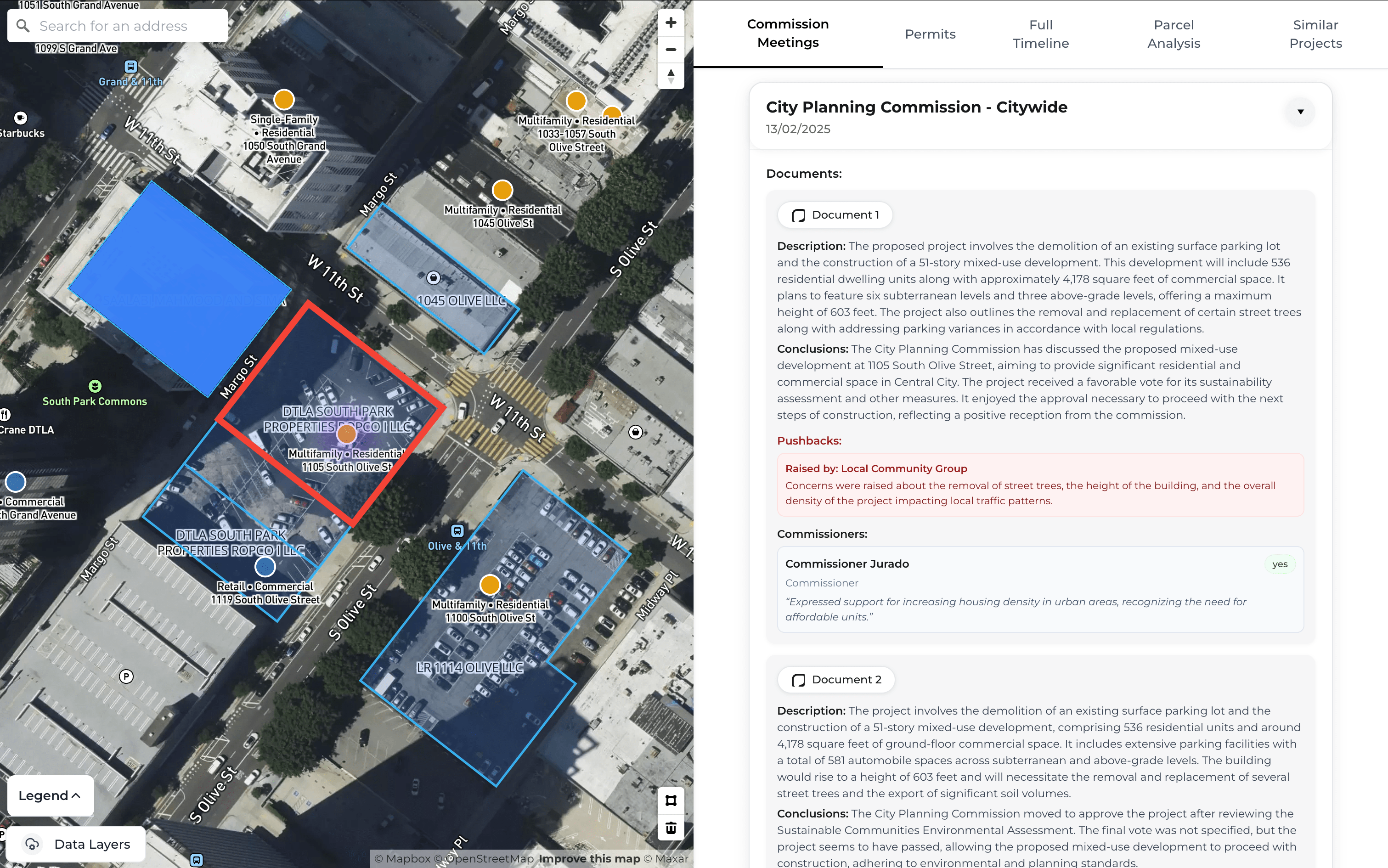The width and height of the screenshot is (1388, 868).
Task: Select the orange marker at 1100 South Olive St
Action: click(490, 585)
